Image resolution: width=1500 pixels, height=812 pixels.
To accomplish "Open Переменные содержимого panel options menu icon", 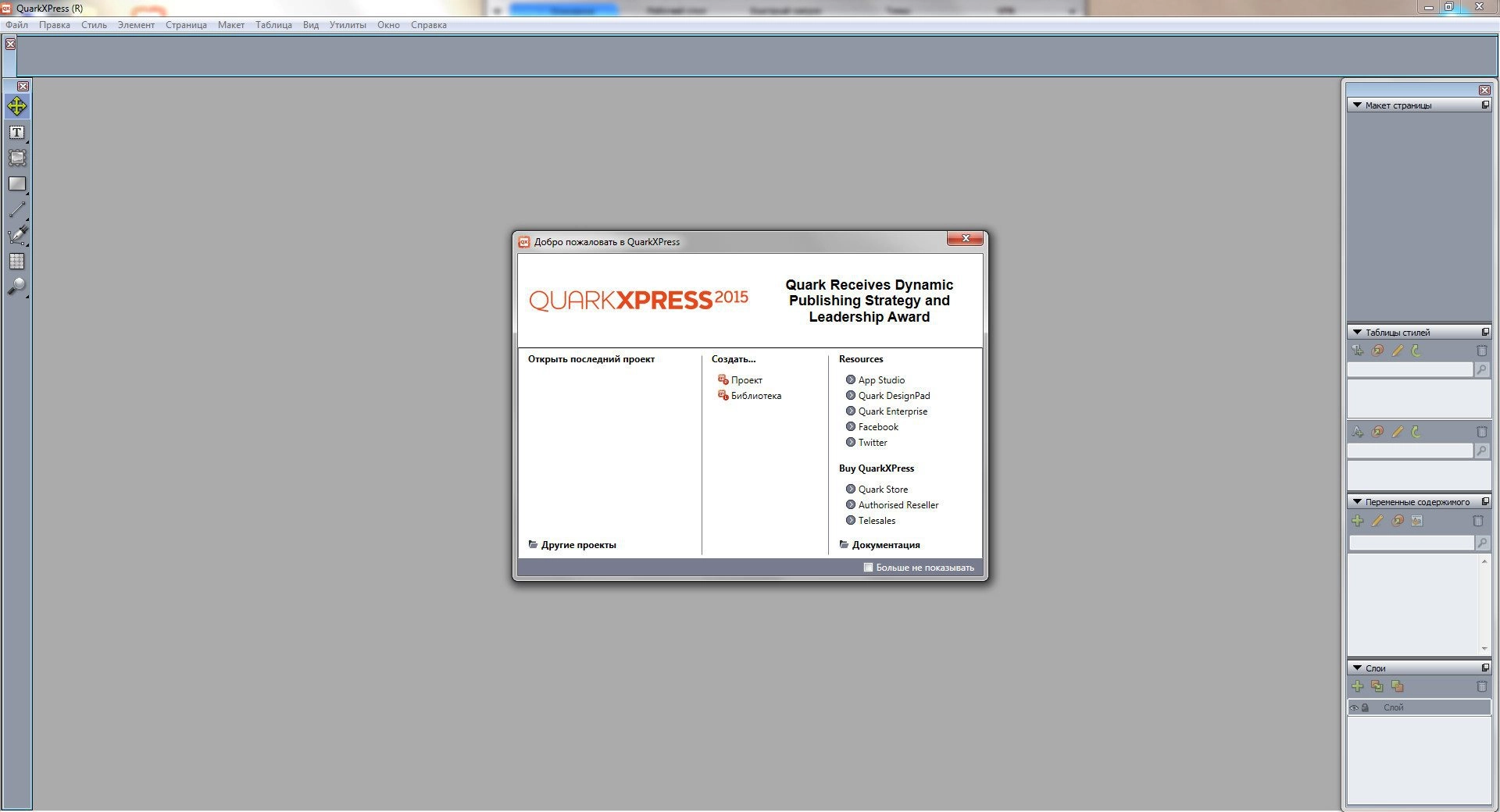I will tap(1485, 501).
